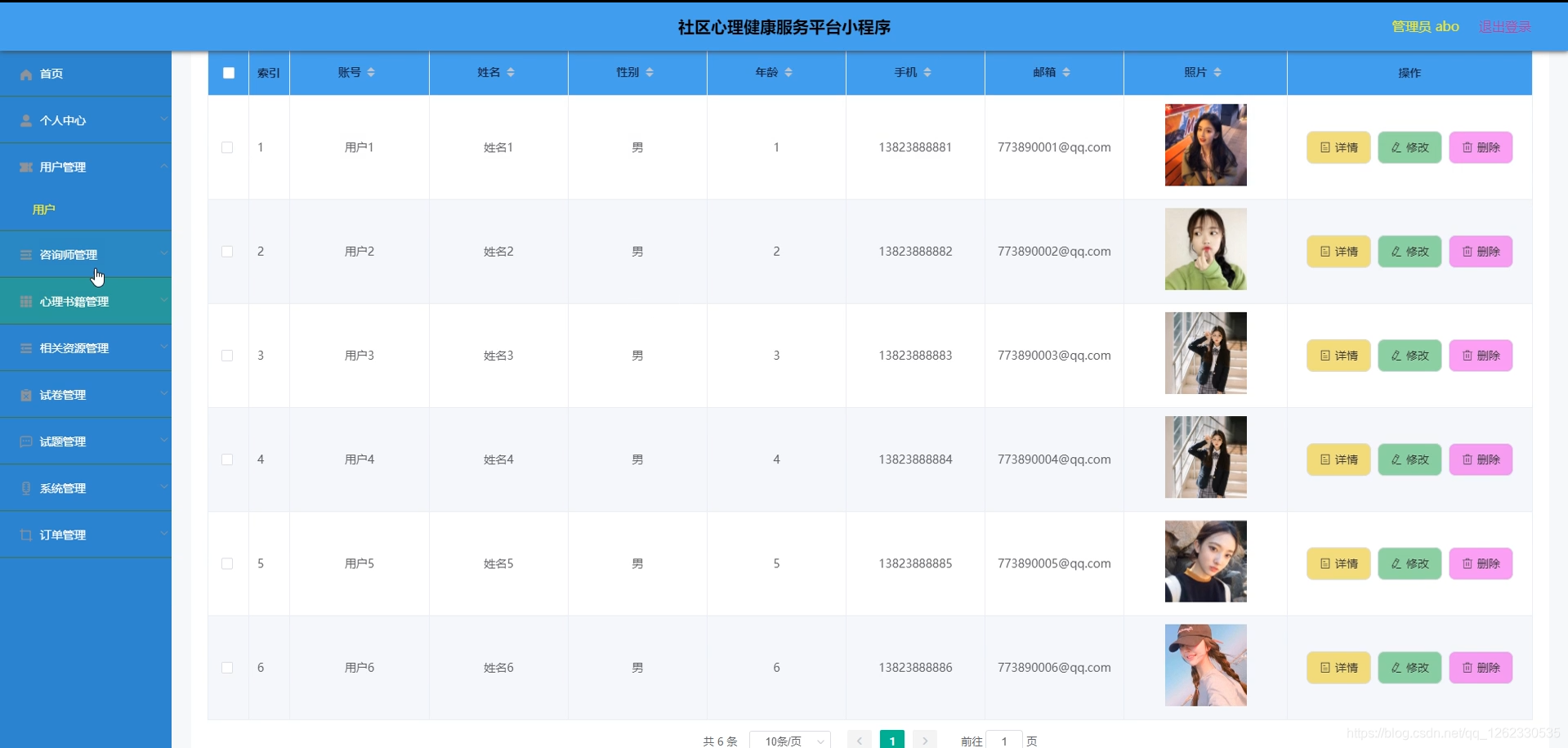
Task: Click the grid icon beside 心理书籍管理
Action: coord(26,301)
